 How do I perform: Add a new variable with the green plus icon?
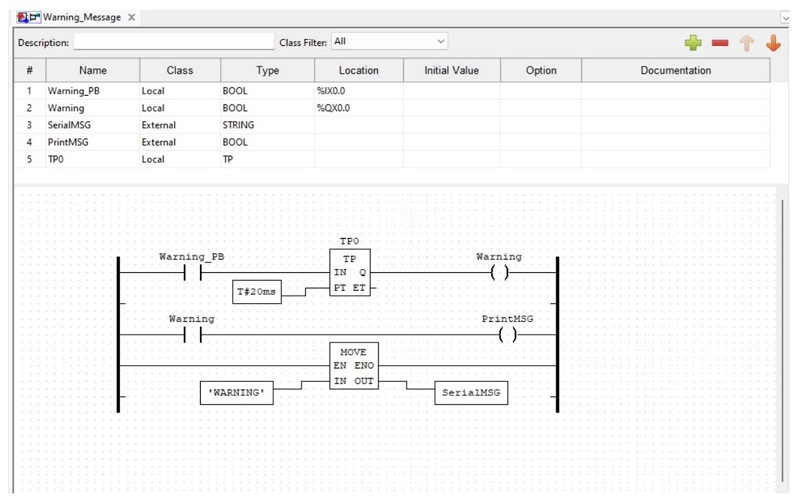693,43
